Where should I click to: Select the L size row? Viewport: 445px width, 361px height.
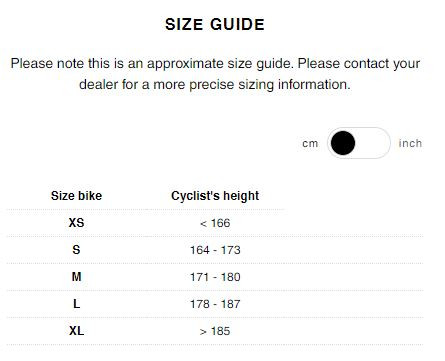215,304
